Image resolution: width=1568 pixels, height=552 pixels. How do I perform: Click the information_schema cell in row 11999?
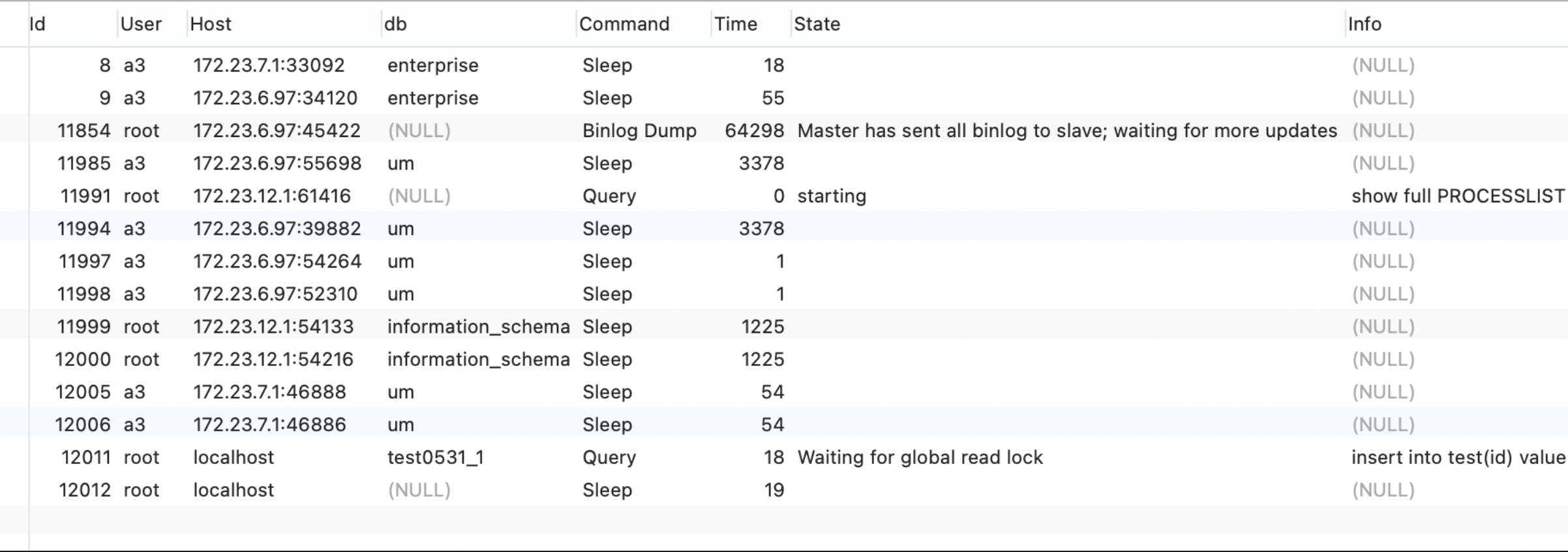point(478,326)
